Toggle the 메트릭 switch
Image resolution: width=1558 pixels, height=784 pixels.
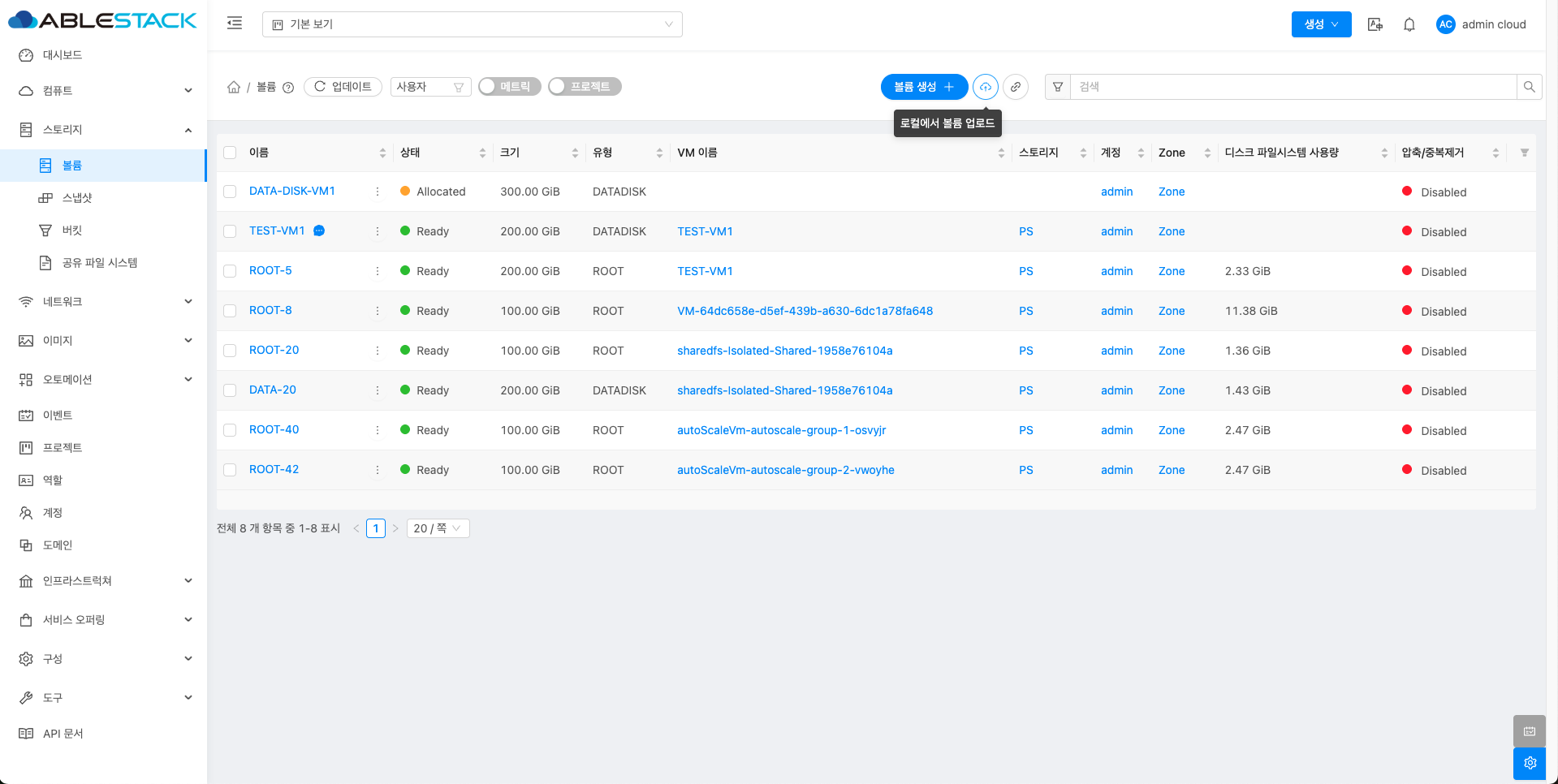509,87
